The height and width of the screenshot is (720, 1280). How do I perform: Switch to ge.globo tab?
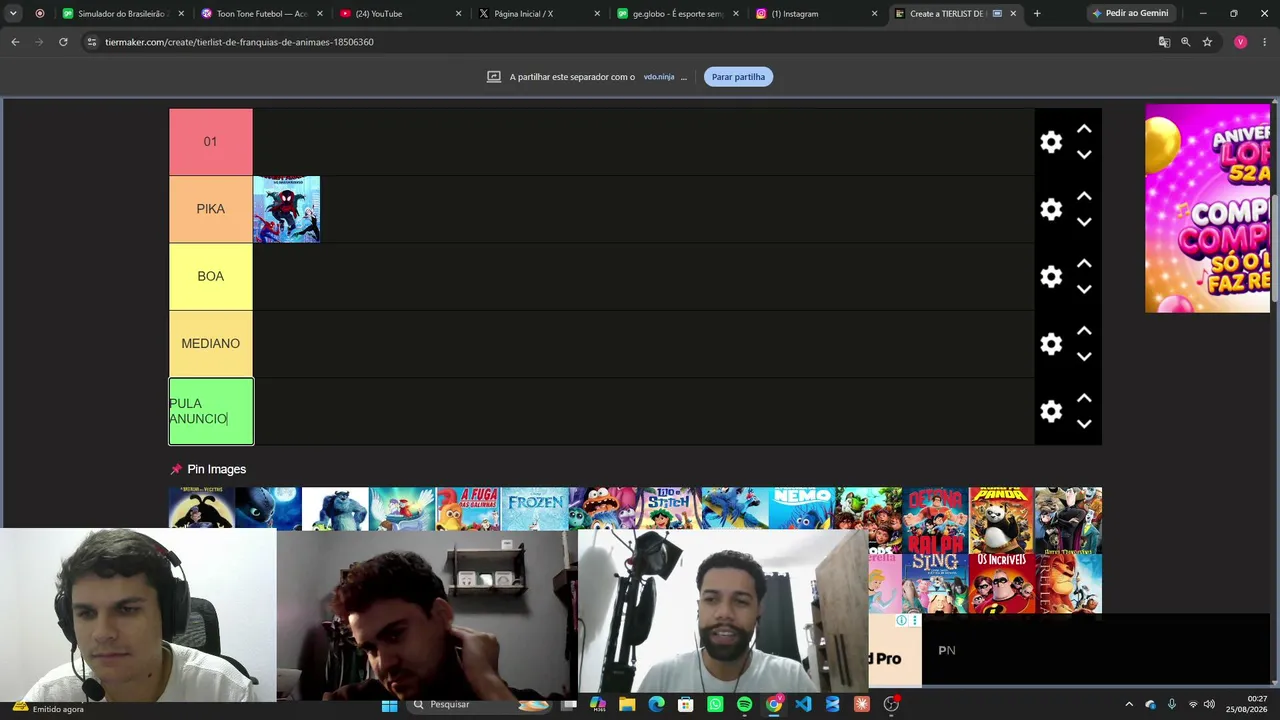[x=678, y=14]
